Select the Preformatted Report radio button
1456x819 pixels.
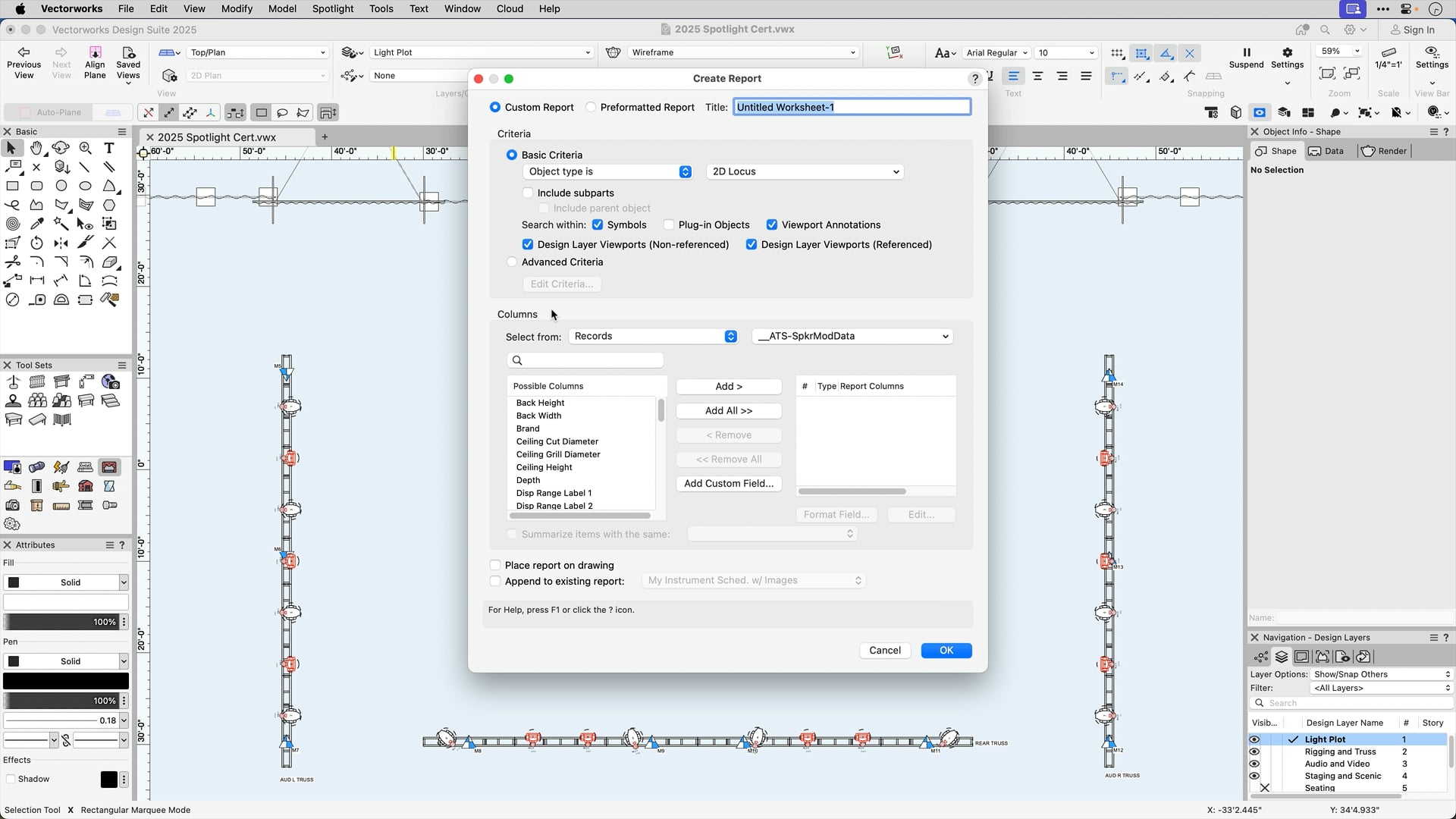click(x=591, y=107)
